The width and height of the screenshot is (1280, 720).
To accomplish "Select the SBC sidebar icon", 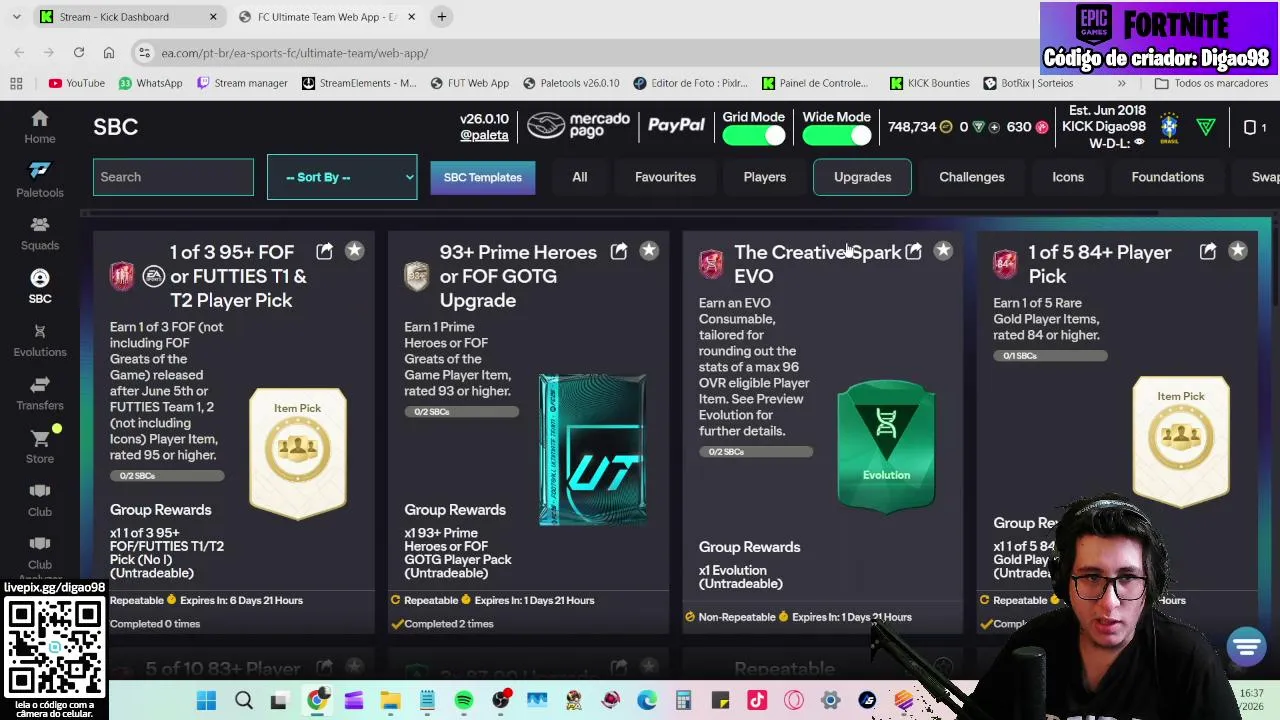I will (x=40, y=286).
